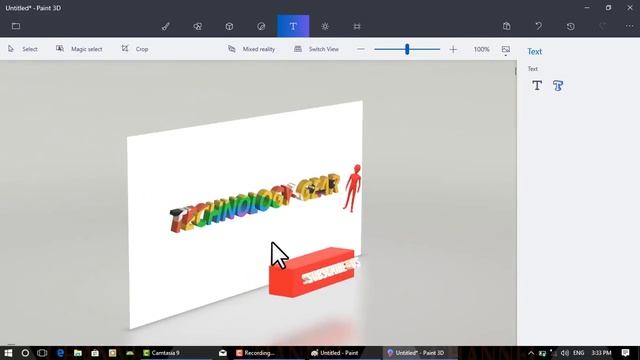The height and width of the screenshot is (360, 640).
Task: Open the Menu folder icon
Action: point(16,26)
